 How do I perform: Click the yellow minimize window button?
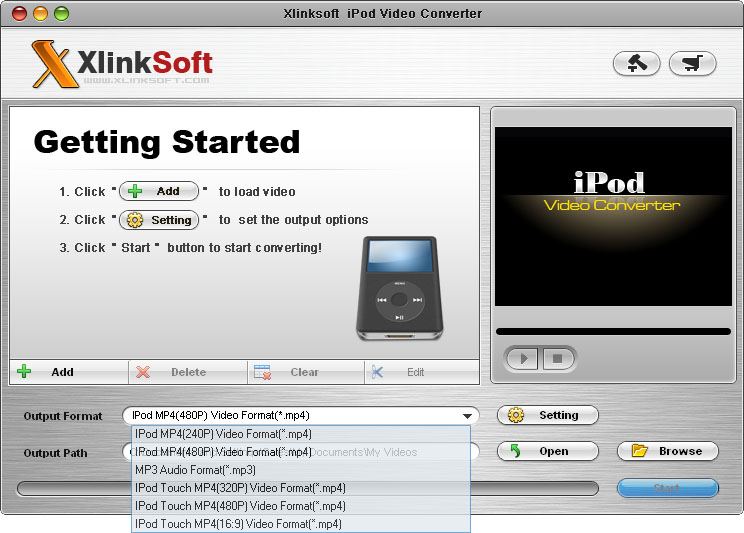click(x=40, y=14)
